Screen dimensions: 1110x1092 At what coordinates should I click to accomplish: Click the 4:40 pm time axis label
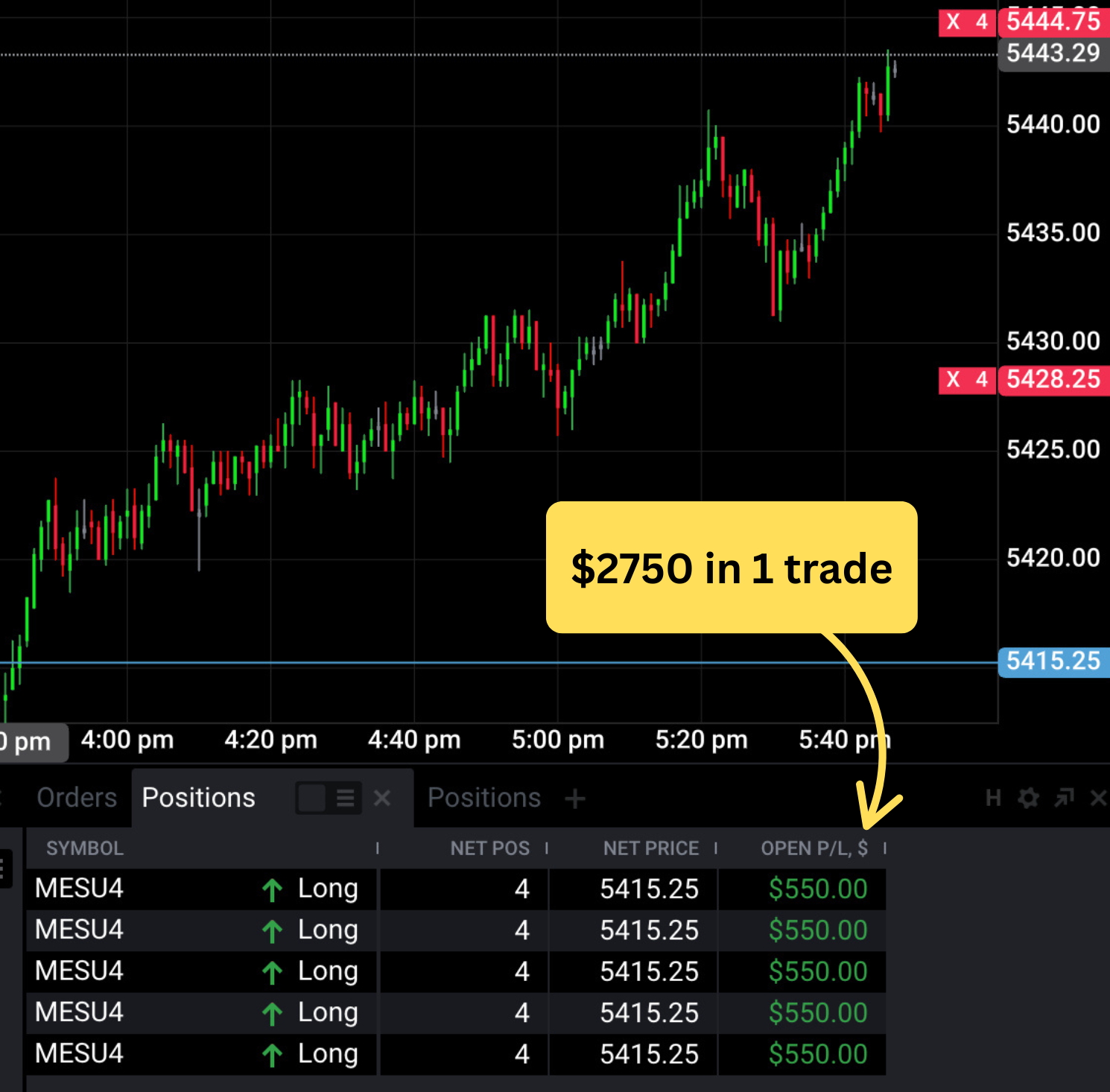pos(414,740)
